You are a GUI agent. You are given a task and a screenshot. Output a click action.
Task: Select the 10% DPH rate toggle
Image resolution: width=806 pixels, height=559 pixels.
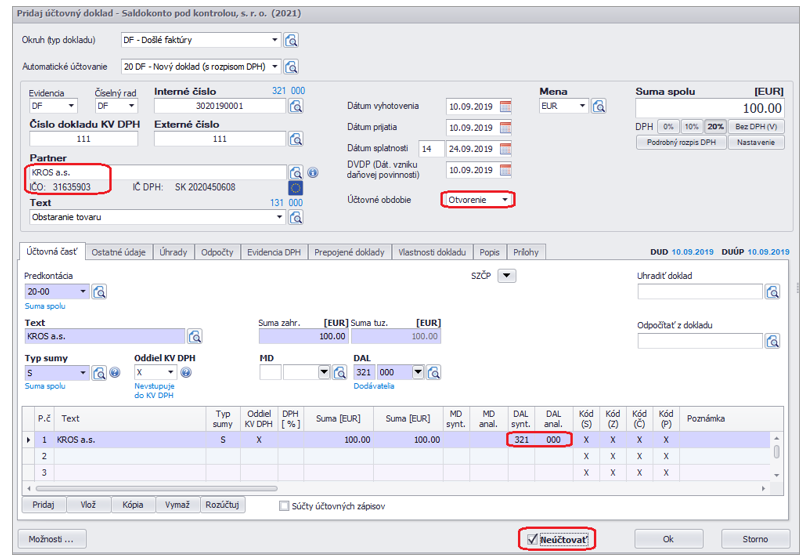click(x=691, y=127)
